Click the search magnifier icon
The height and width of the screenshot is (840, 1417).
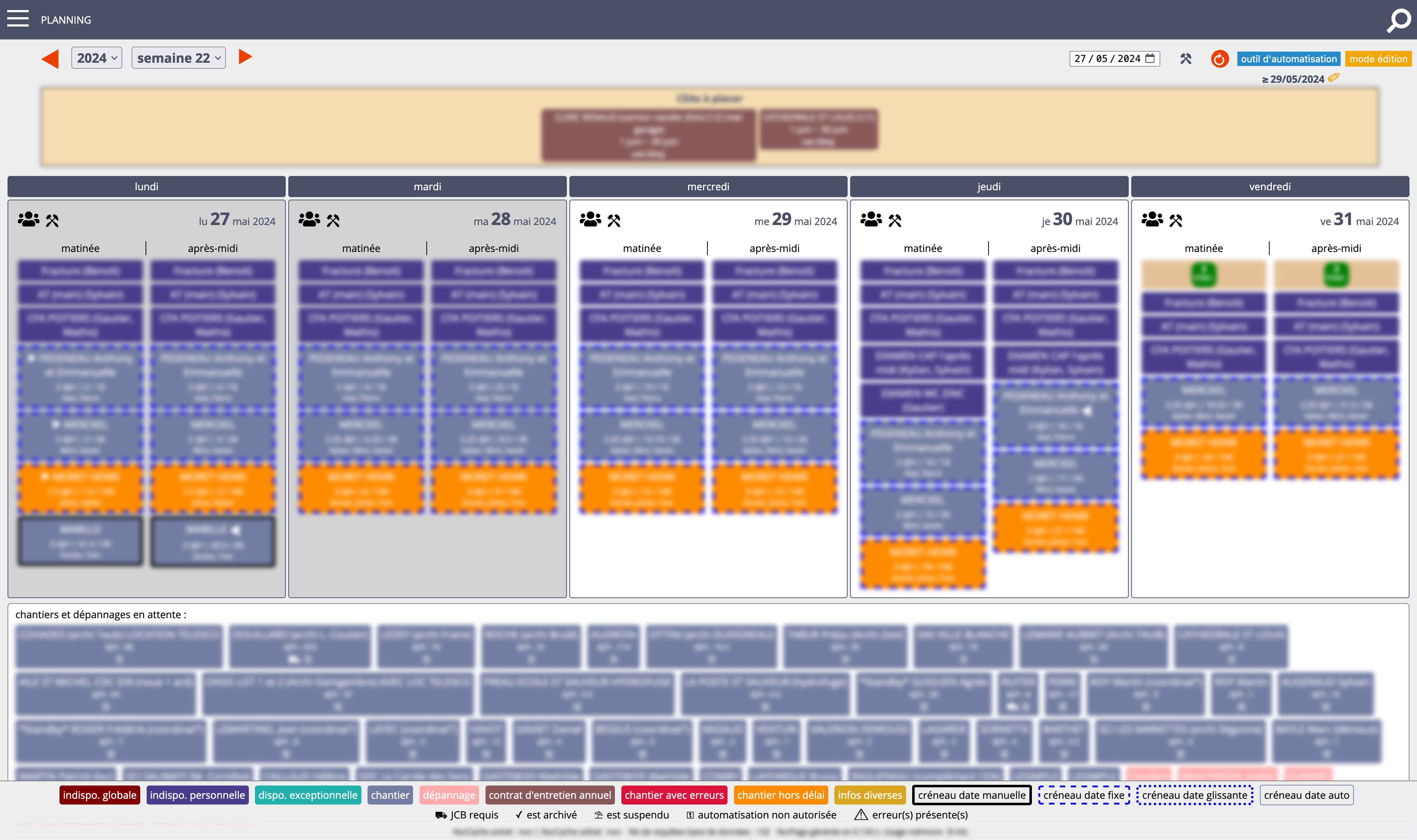click(1398, 20)
